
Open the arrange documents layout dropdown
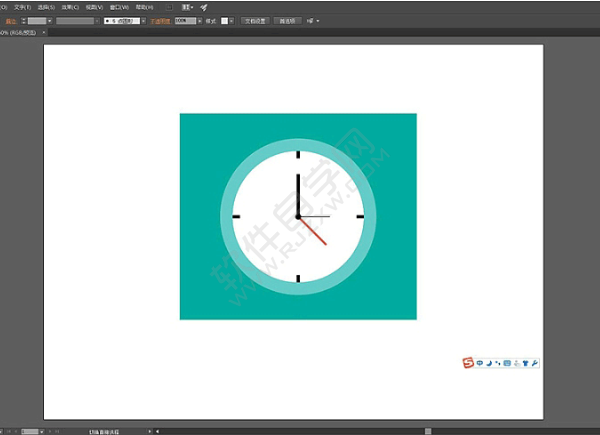pos(187,7)
